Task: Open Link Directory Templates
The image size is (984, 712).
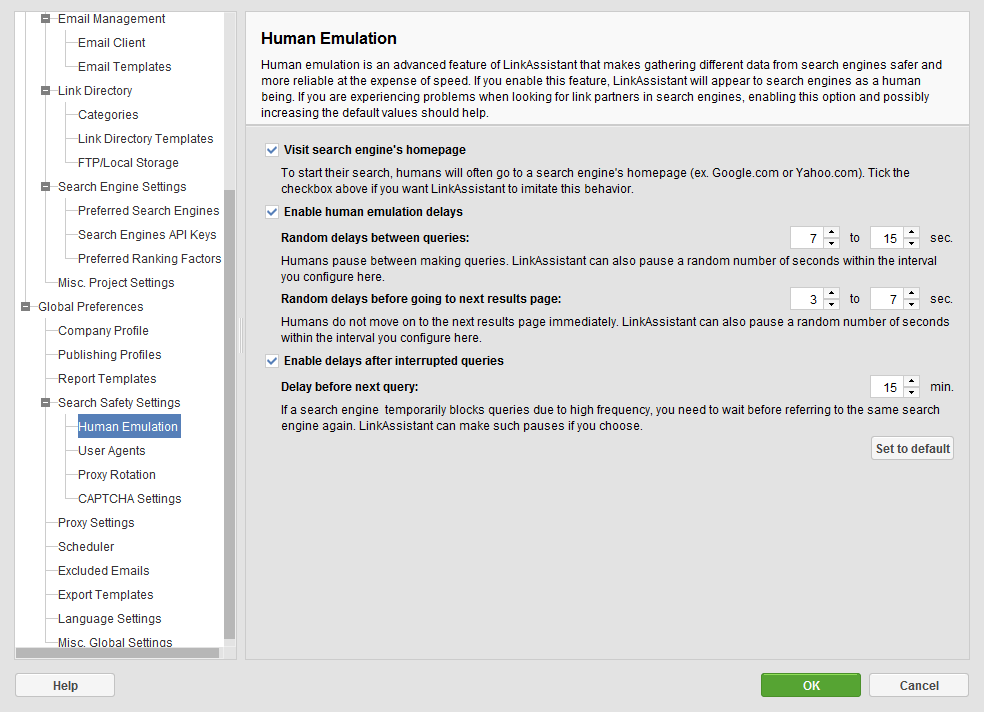Action: point(146,139)
